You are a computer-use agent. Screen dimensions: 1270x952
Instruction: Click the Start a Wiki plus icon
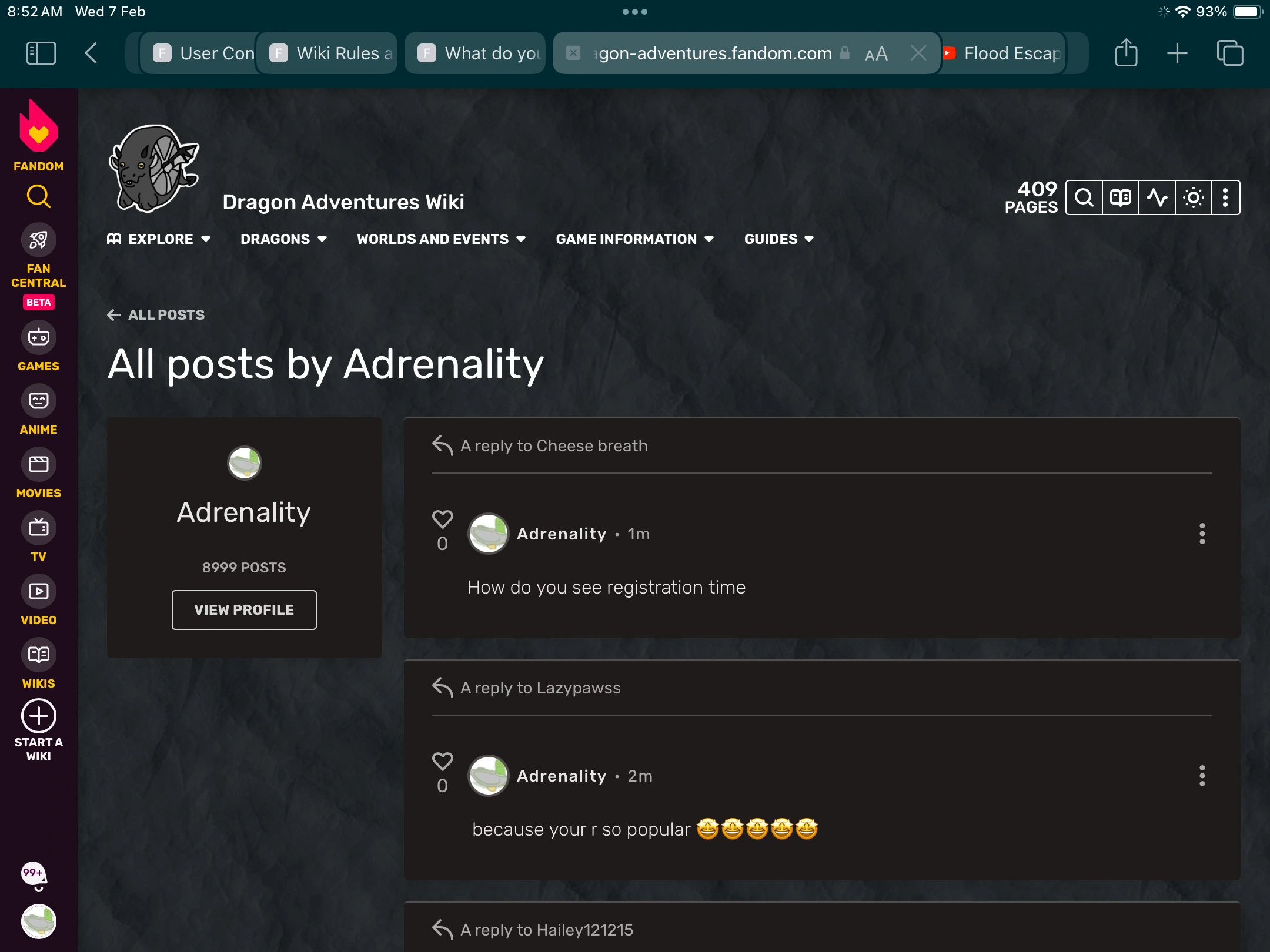tap(38, 716)
